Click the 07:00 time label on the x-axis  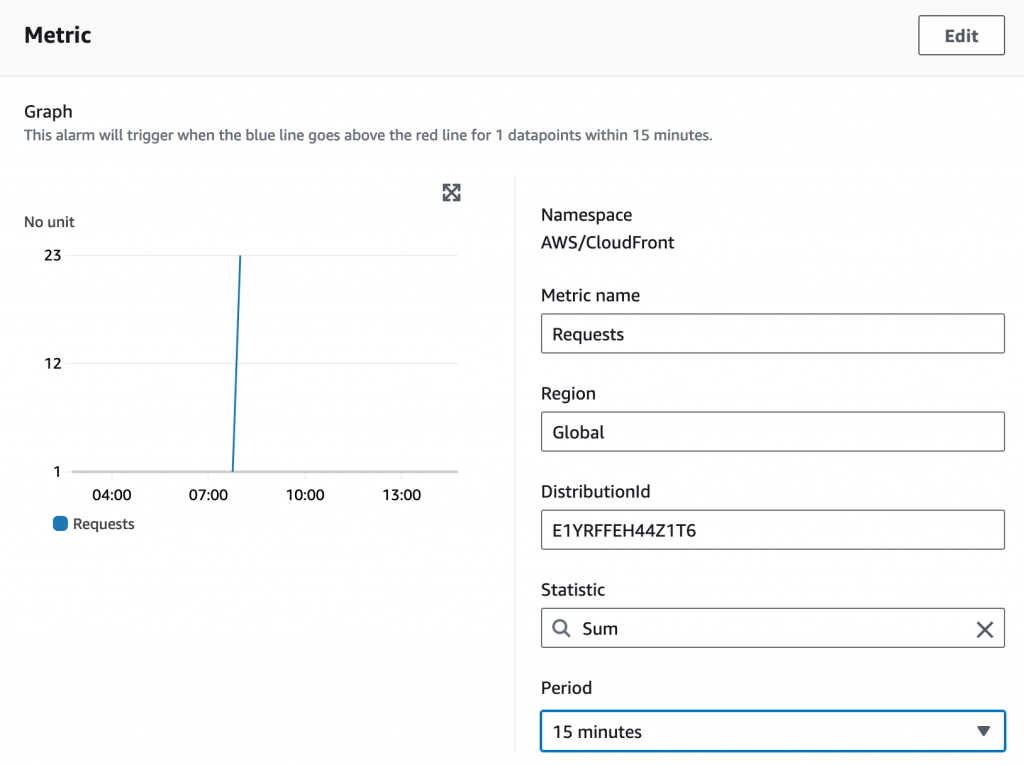click(x=208, y=495)
